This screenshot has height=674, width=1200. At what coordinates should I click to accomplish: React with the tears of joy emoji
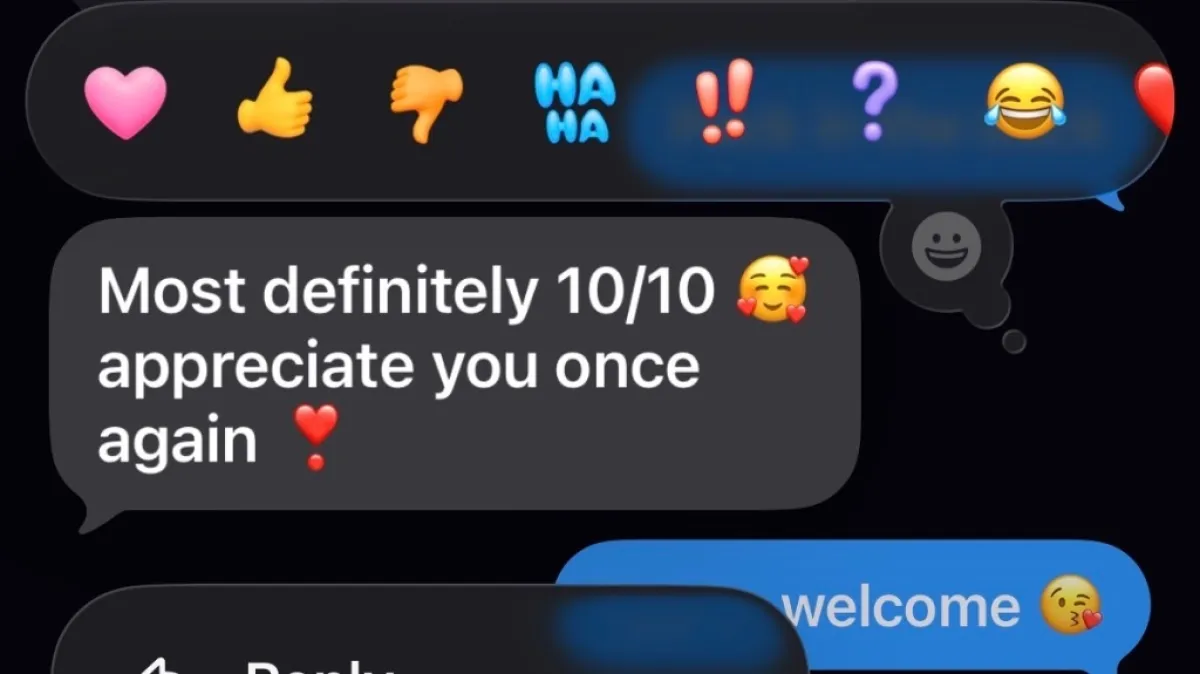(x=1025, y=103)
